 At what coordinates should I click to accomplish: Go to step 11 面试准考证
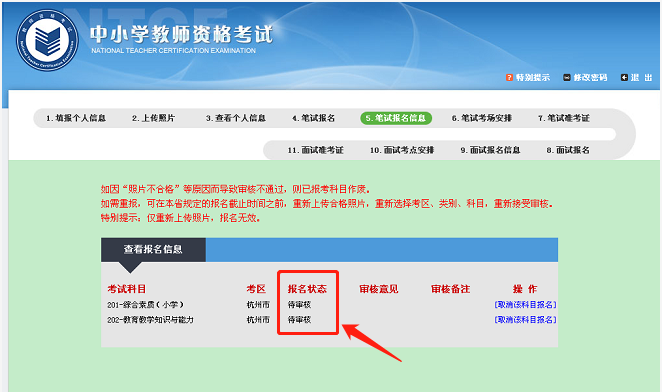pos(315,150)
